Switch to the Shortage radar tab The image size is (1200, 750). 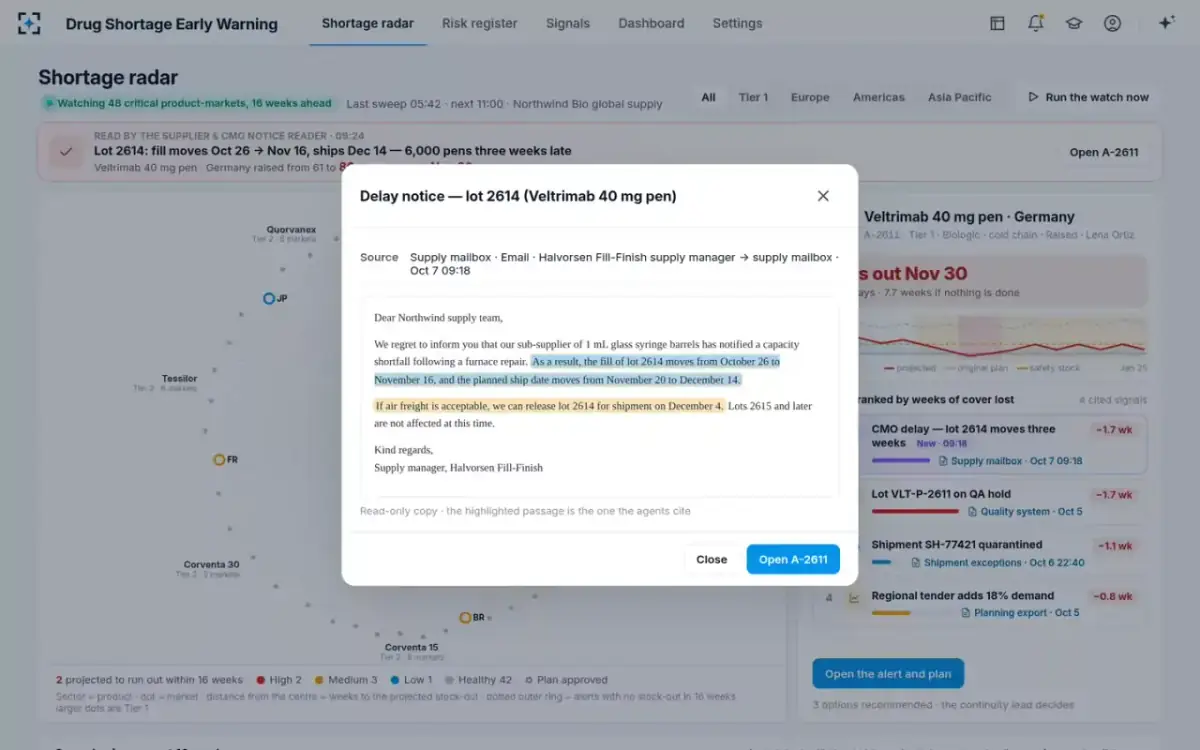tap(368, 23)
